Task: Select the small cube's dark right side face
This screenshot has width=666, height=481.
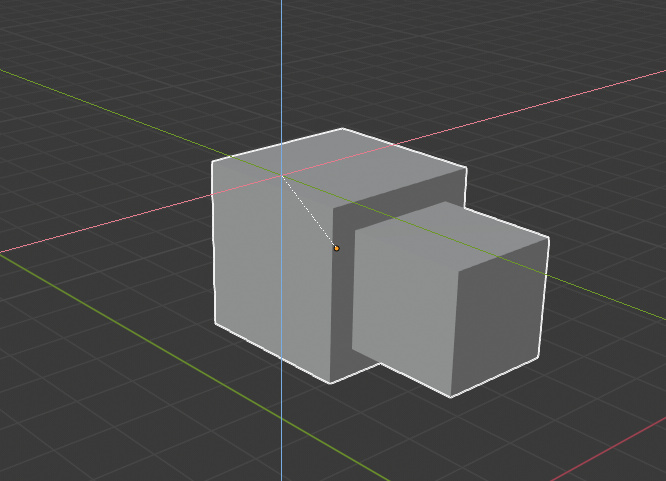Action: (499, 317)
